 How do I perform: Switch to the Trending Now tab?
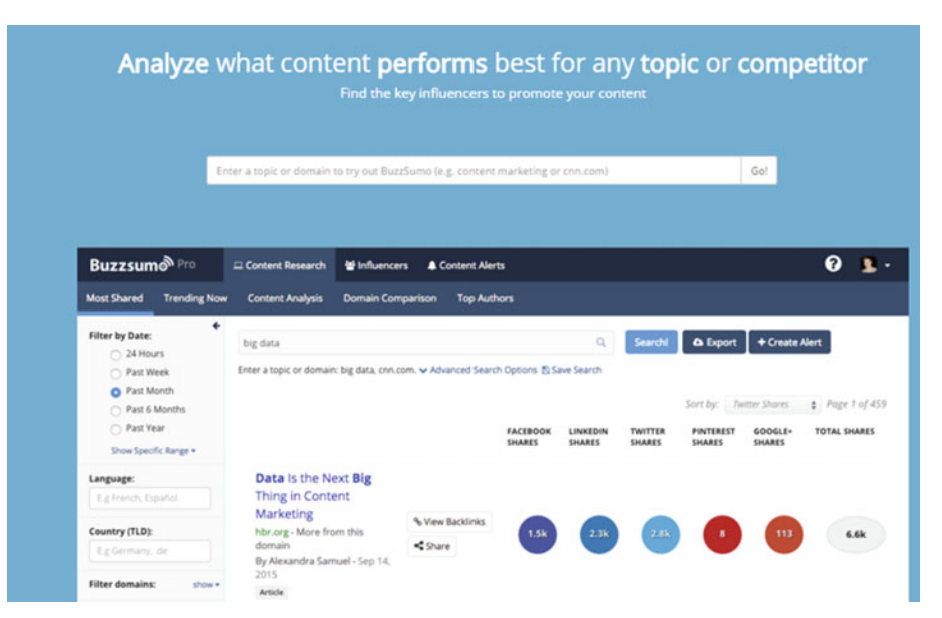(195, 298)
